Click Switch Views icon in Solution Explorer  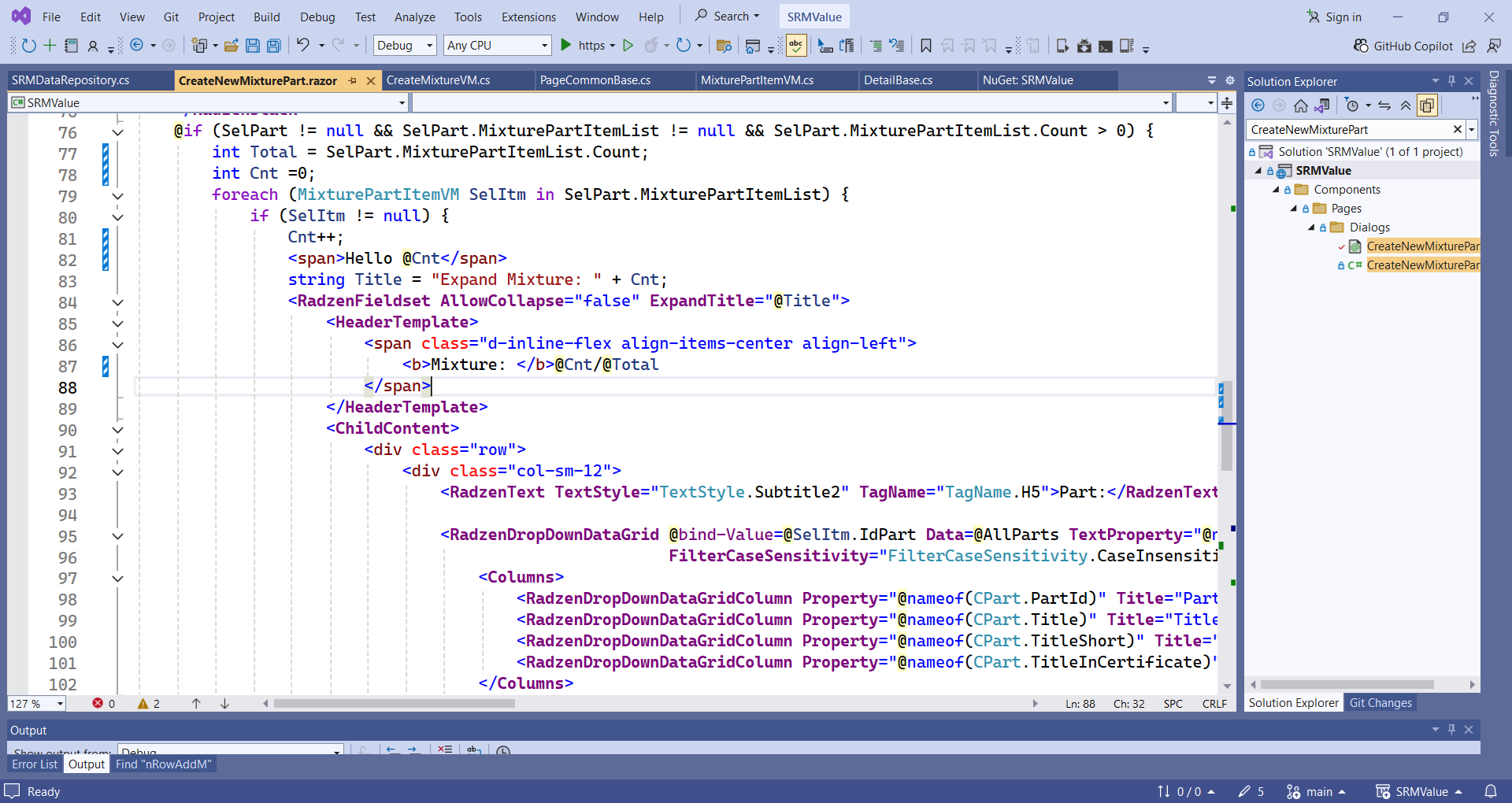point(1321,105)
